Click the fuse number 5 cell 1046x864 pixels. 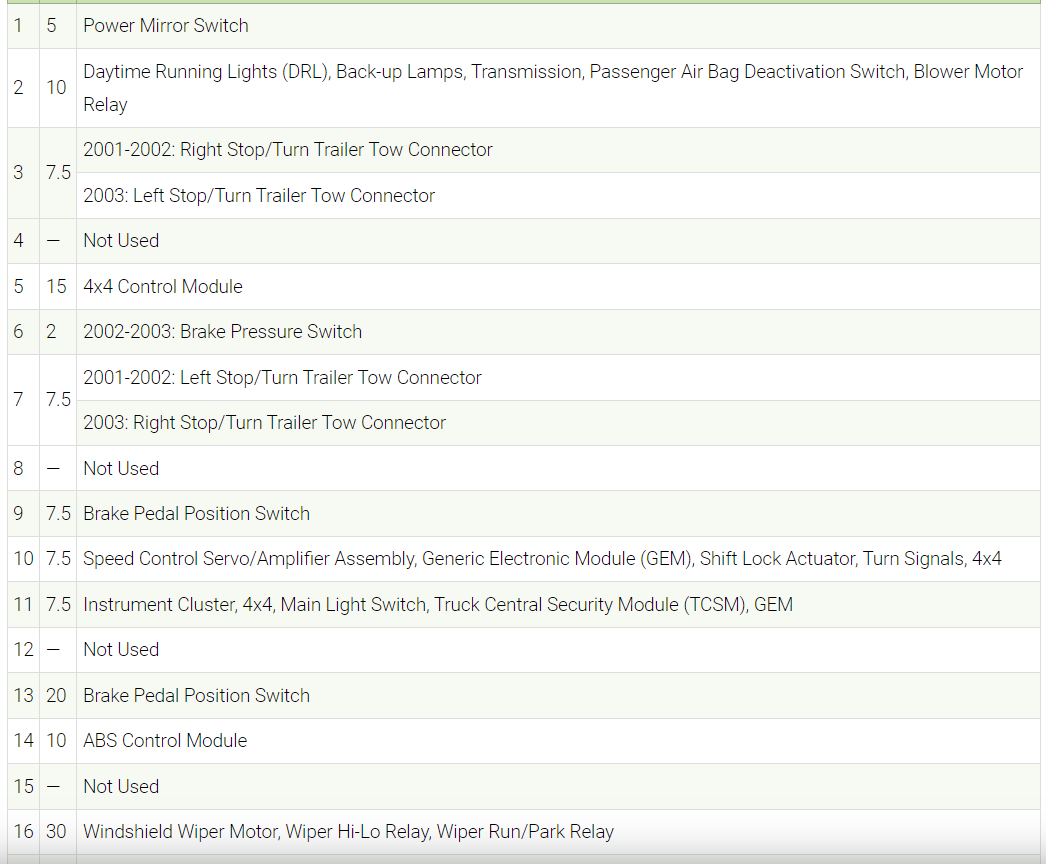(x=19, y=287)
